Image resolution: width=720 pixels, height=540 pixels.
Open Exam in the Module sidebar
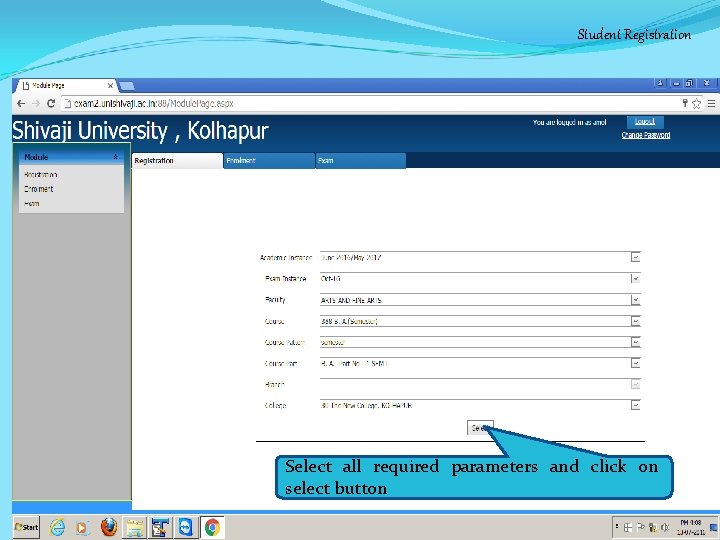coord(32,203)
